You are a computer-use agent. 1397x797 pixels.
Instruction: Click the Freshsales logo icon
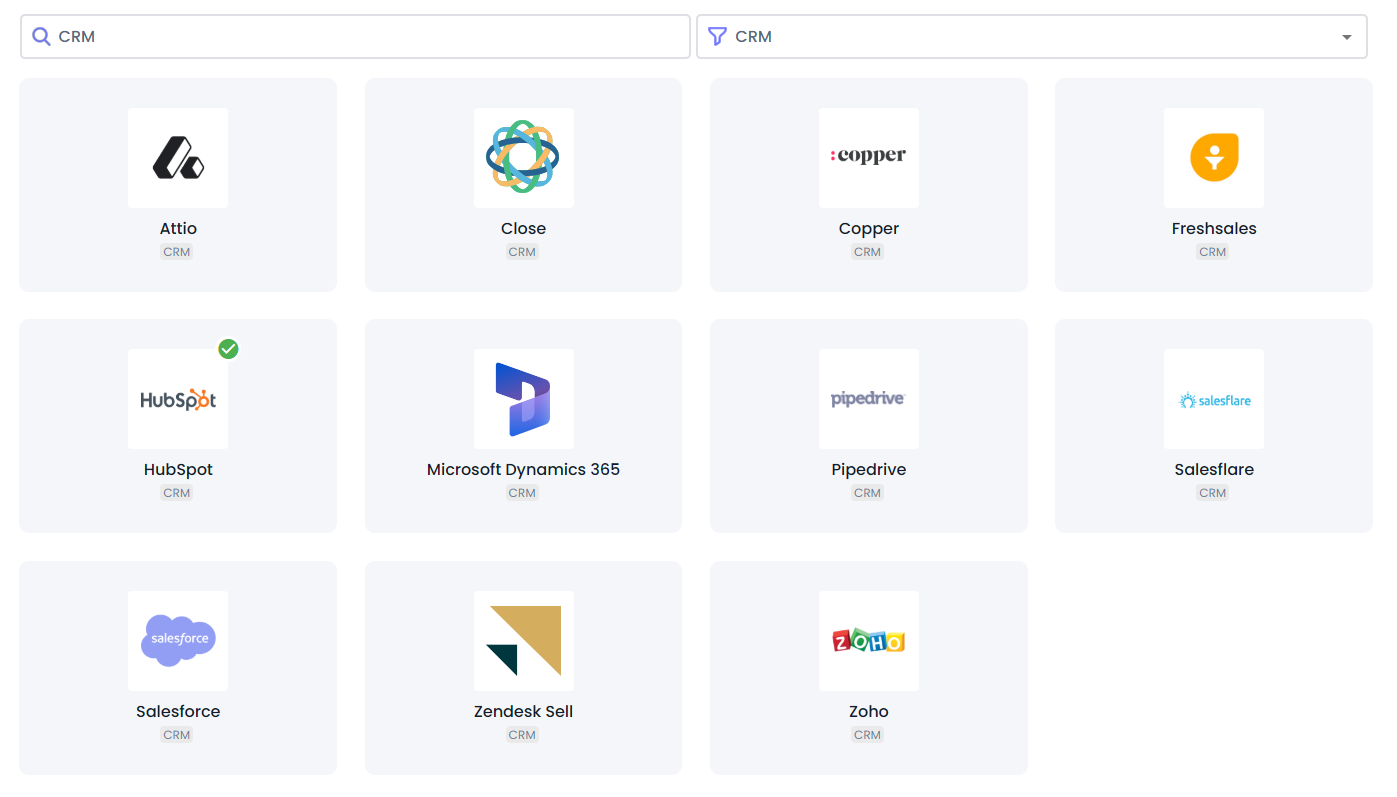[x=1214, y=158]
